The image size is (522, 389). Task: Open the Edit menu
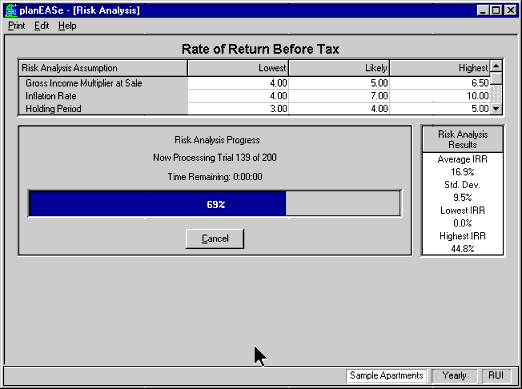coord(42,26)
